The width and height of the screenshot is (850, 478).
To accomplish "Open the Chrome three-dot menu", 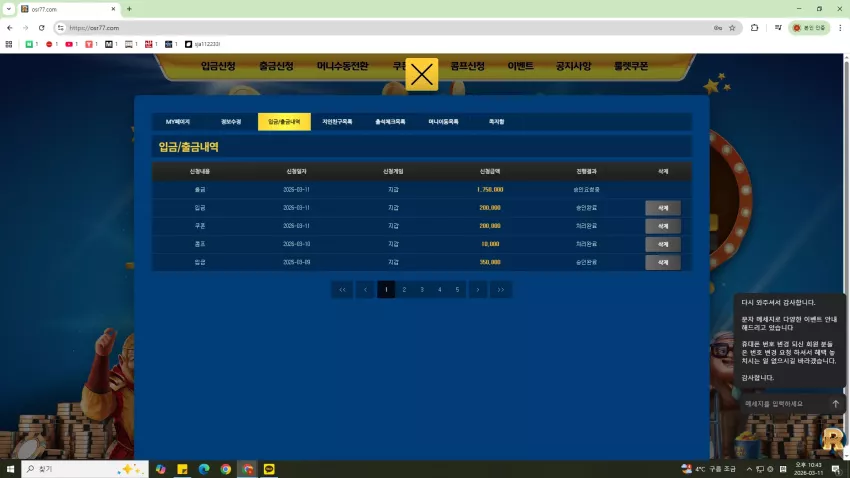I will (840, 28).
